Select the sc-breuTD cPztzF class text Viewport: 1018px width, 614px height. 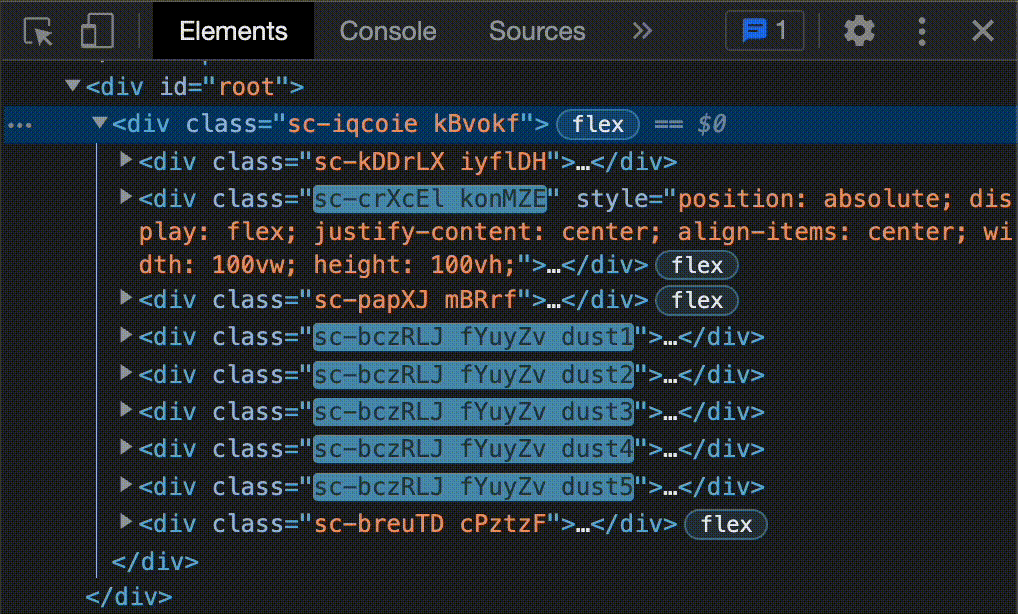(430, 524)
